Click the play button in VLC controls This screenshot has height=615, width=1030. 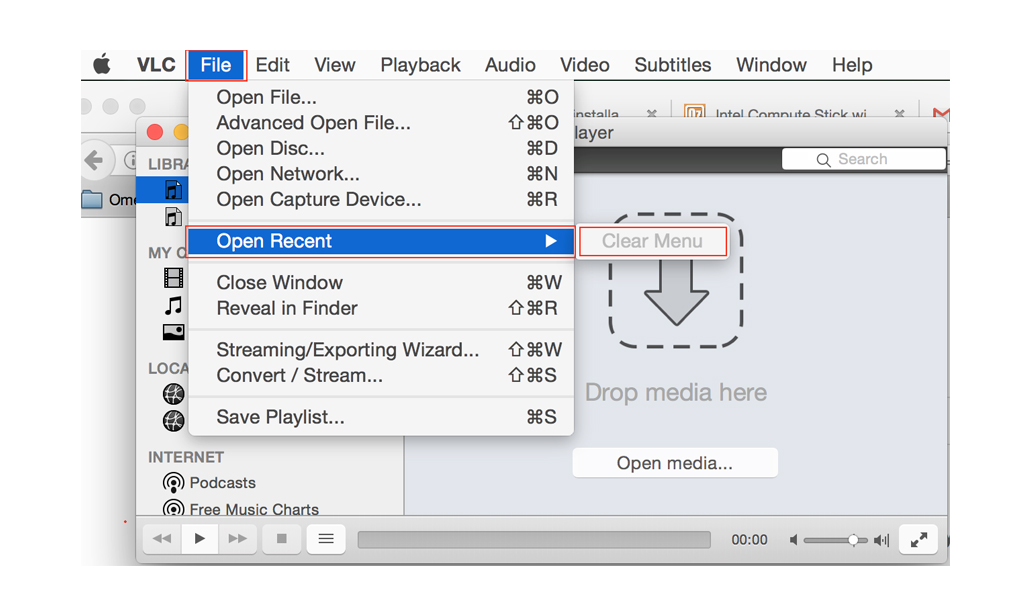click(200, 539)
